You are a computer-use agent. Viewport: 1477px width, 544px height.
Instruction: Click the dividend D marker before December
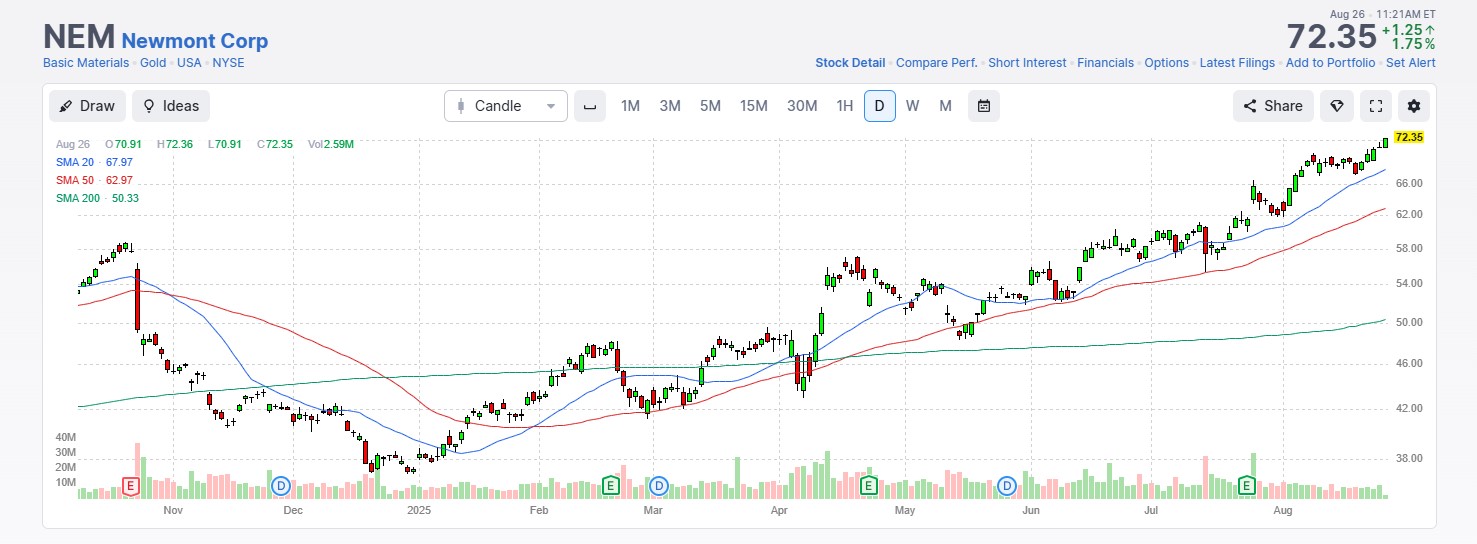281,486
